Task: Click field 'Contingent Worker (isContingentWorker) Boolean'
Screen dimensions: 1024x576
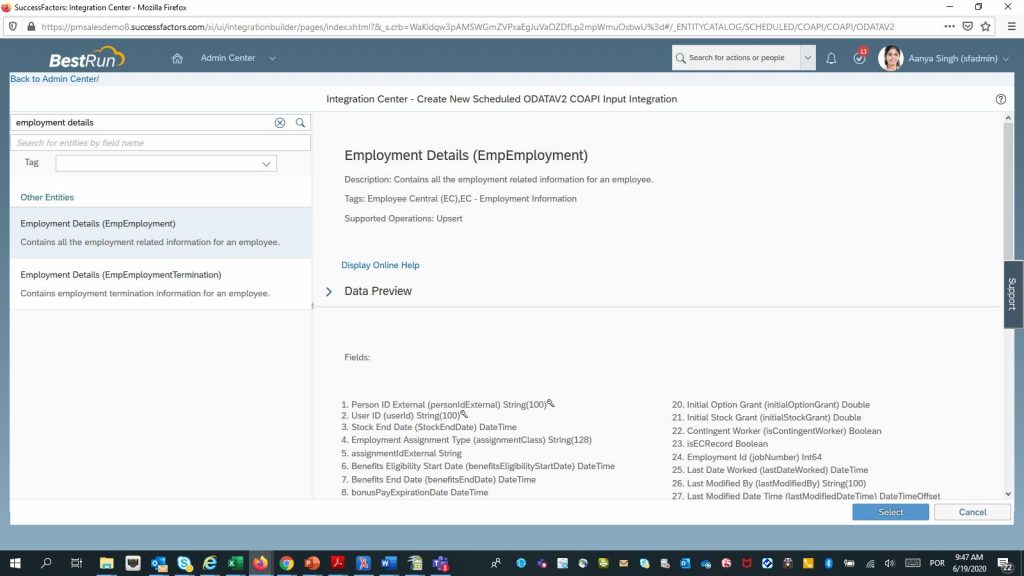Action: point(784,431)
